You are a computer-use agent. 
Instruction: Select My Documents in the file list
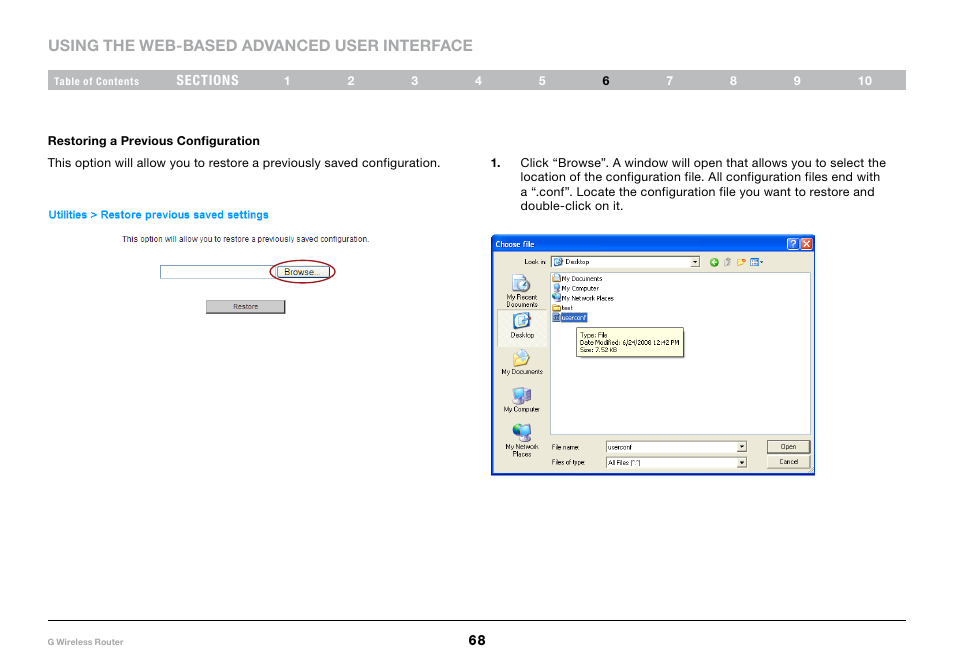(577, 279)
